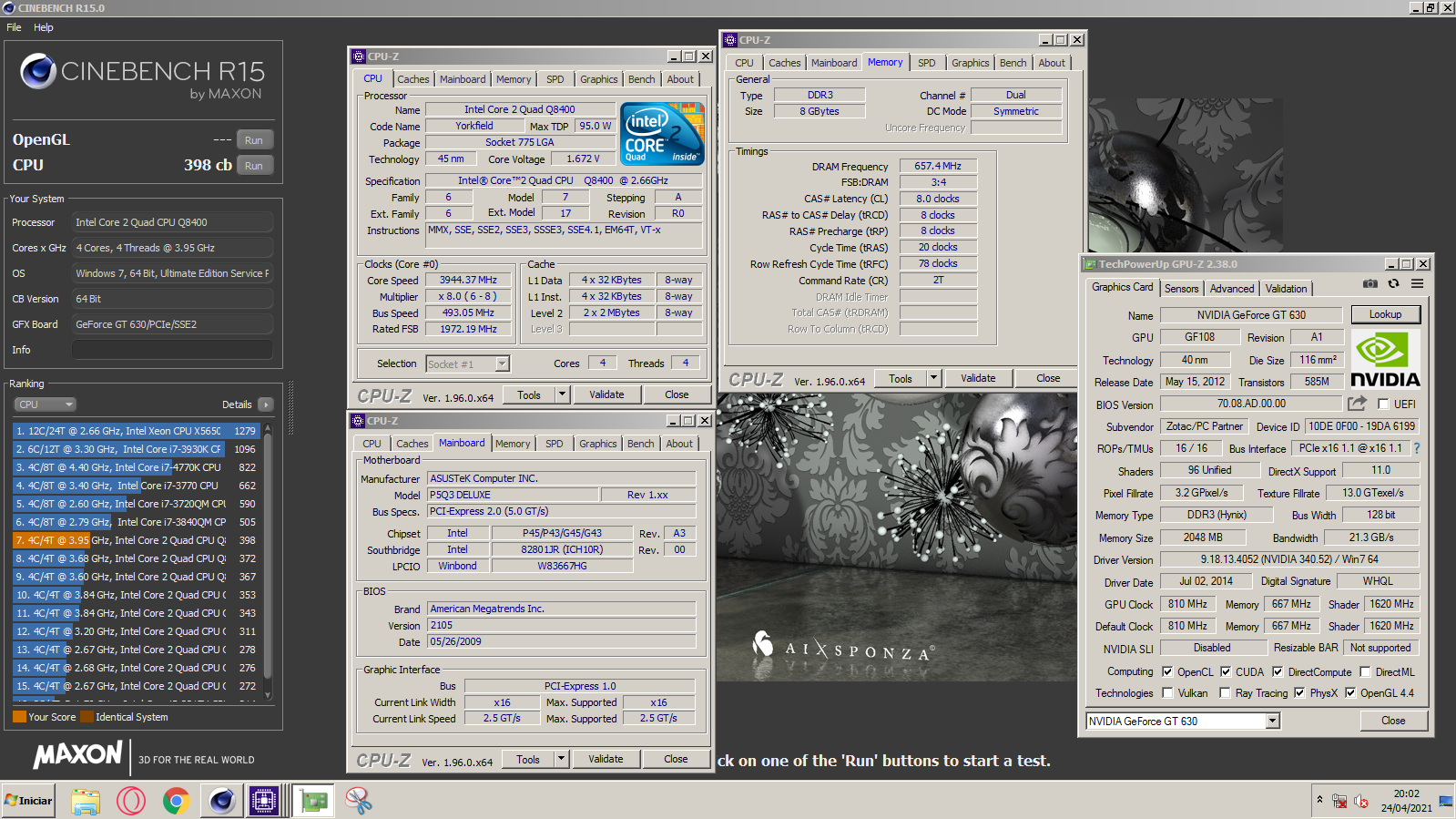Switch to Validation tab in GPU-Z
Viewport: 1456px width, 819px height.
pyautogui.click(x=1286, y=289)
